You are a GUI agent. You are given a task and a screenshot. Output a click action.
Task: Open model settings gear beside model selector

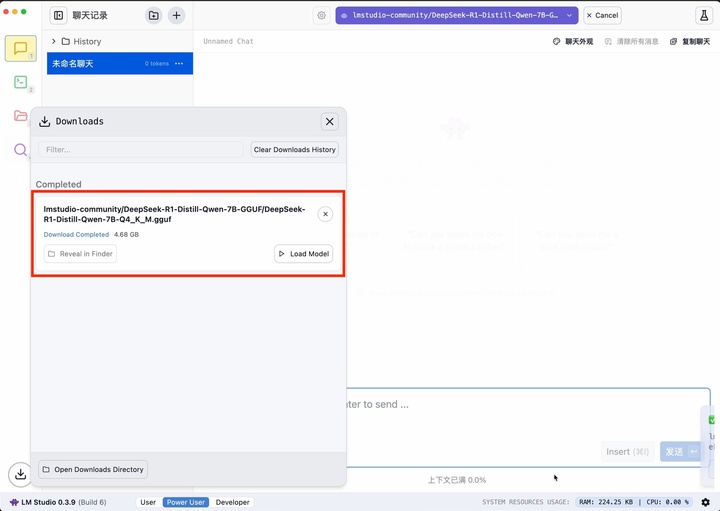pyautogui.click(x=321, y=15)
